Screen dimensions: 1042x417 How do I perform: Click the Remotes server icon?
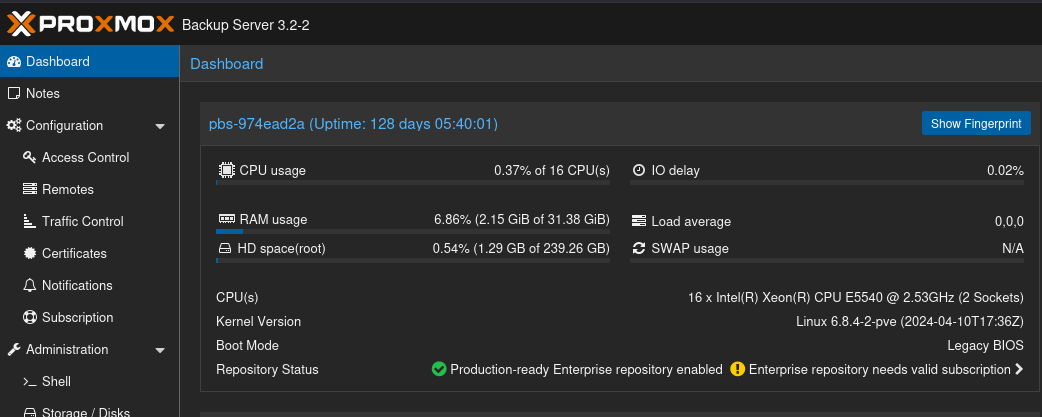point(30,190)
